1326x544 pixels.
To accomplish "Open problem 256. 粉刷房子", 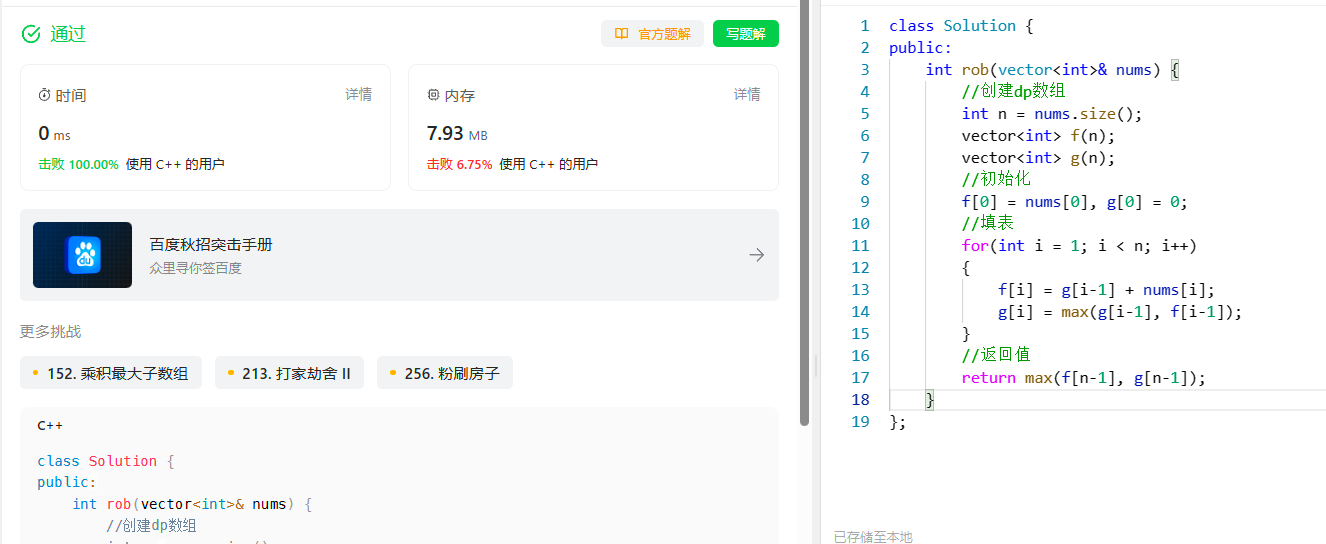I will [445, 373].
